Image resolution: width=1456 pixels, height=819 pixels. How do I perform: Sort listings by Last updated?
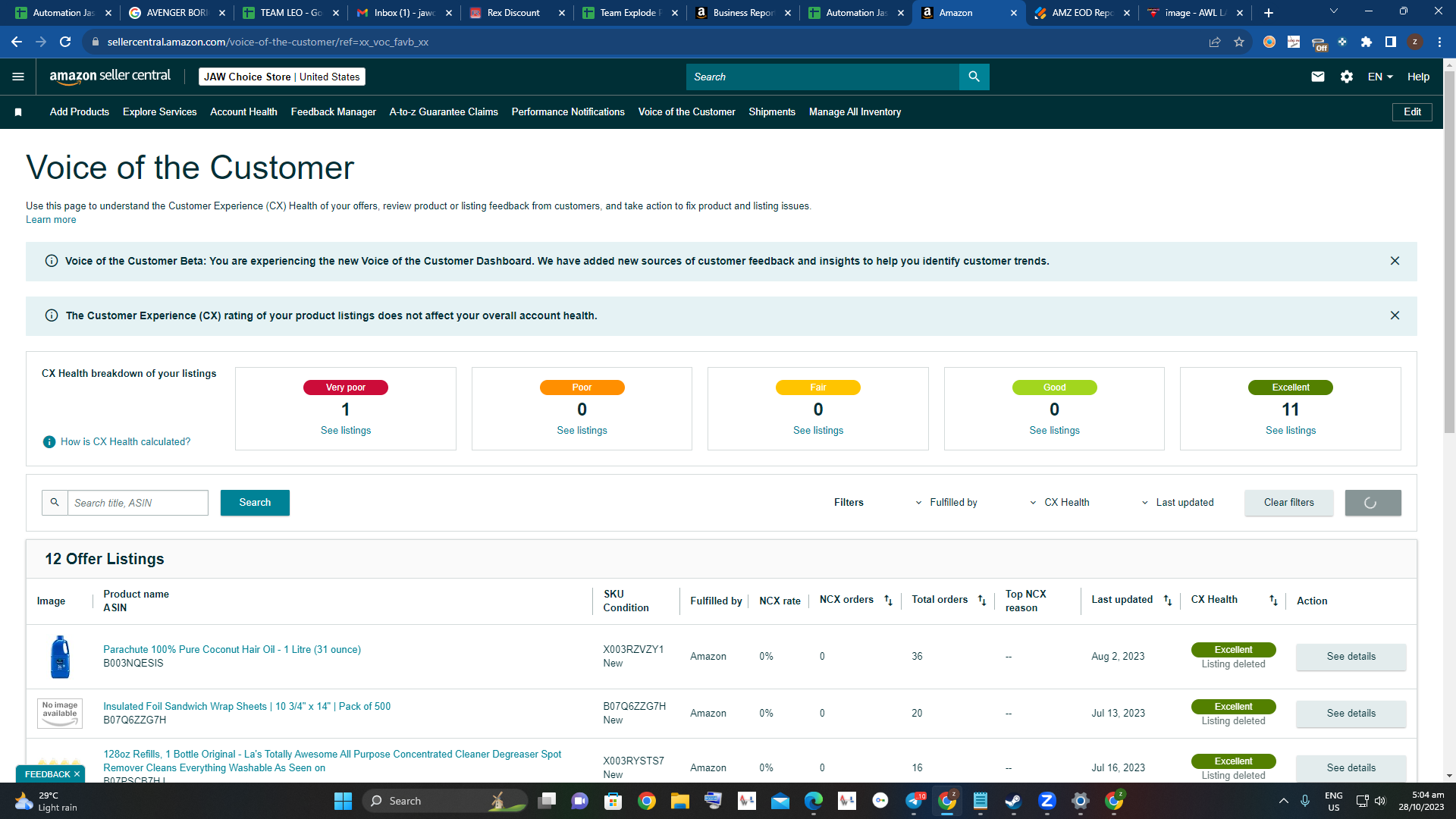point(1168,601)
